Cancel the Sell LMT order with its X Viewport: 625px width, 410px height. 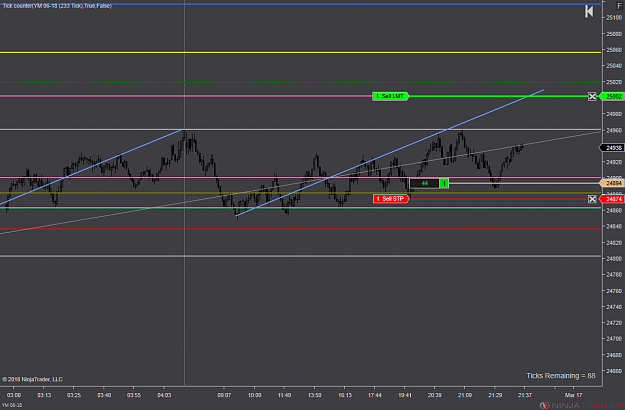[592, 96]
